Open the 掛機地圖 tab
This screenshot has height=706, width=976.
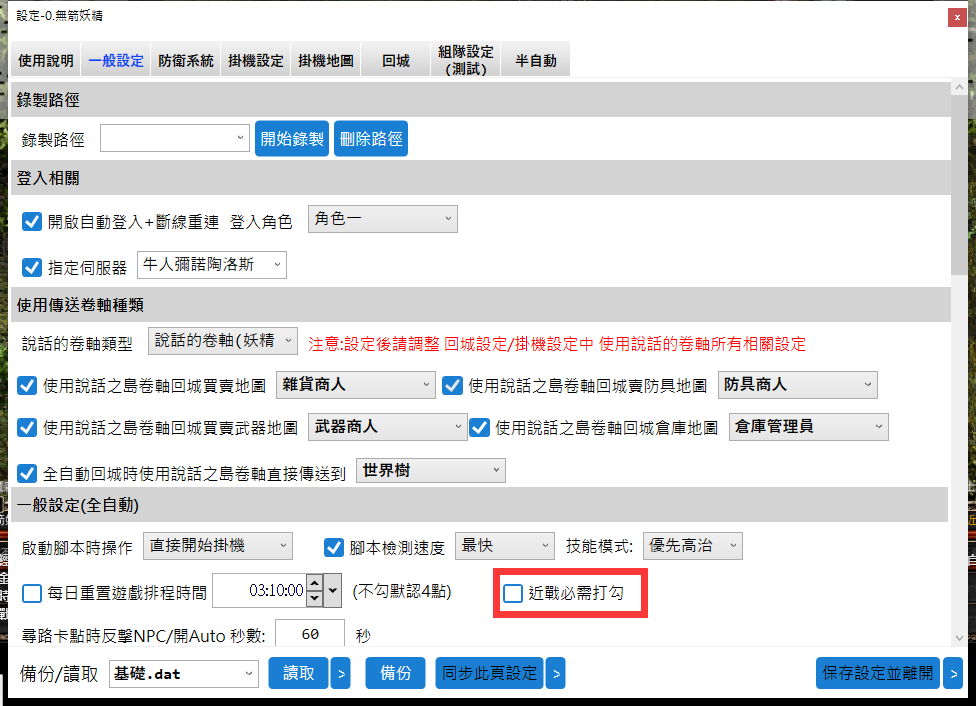(x=326, y=60)
